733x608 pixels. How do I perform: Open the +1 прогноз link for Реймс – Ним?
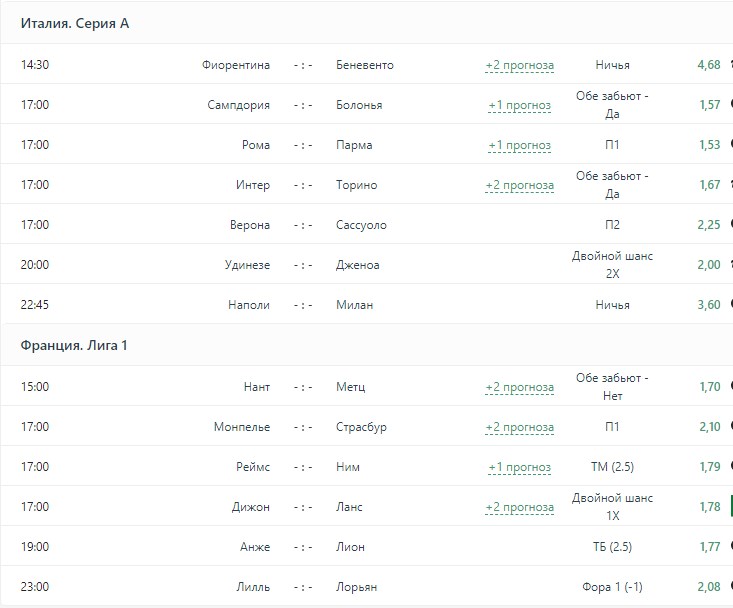click(519, 467)
